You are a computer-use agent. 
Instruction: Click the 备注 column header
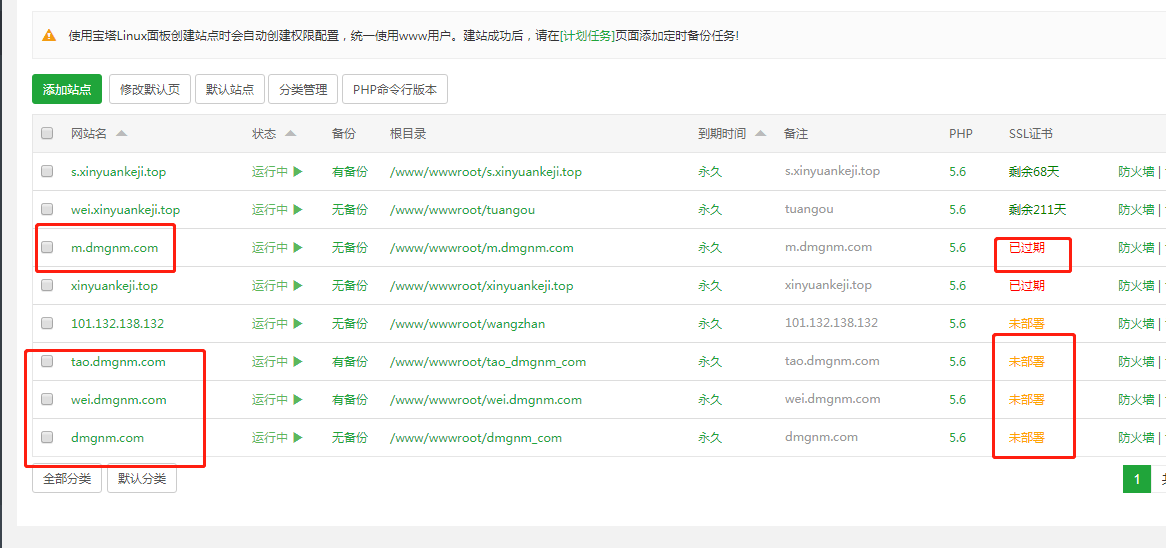[796, 134]
